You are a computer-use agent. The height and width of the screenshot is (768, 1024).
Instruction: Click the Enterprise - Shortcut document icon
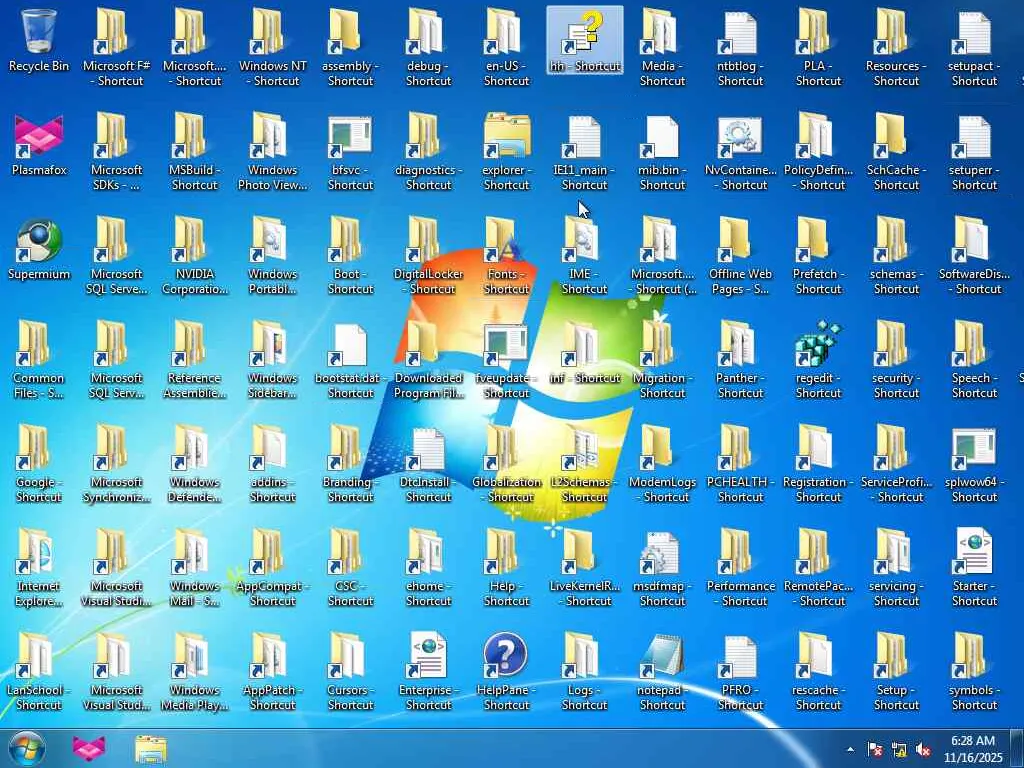[x=428, y=673]
